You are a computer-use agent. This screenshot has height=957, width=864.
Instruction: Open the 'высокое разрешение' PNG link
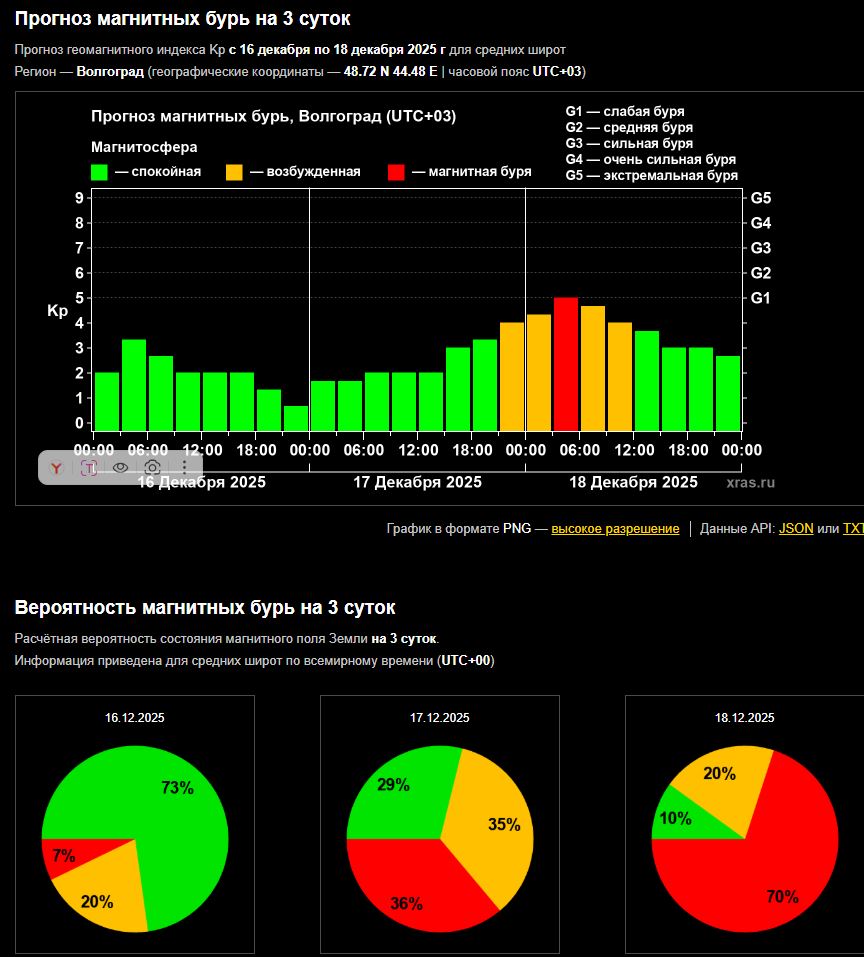(615, 529)
